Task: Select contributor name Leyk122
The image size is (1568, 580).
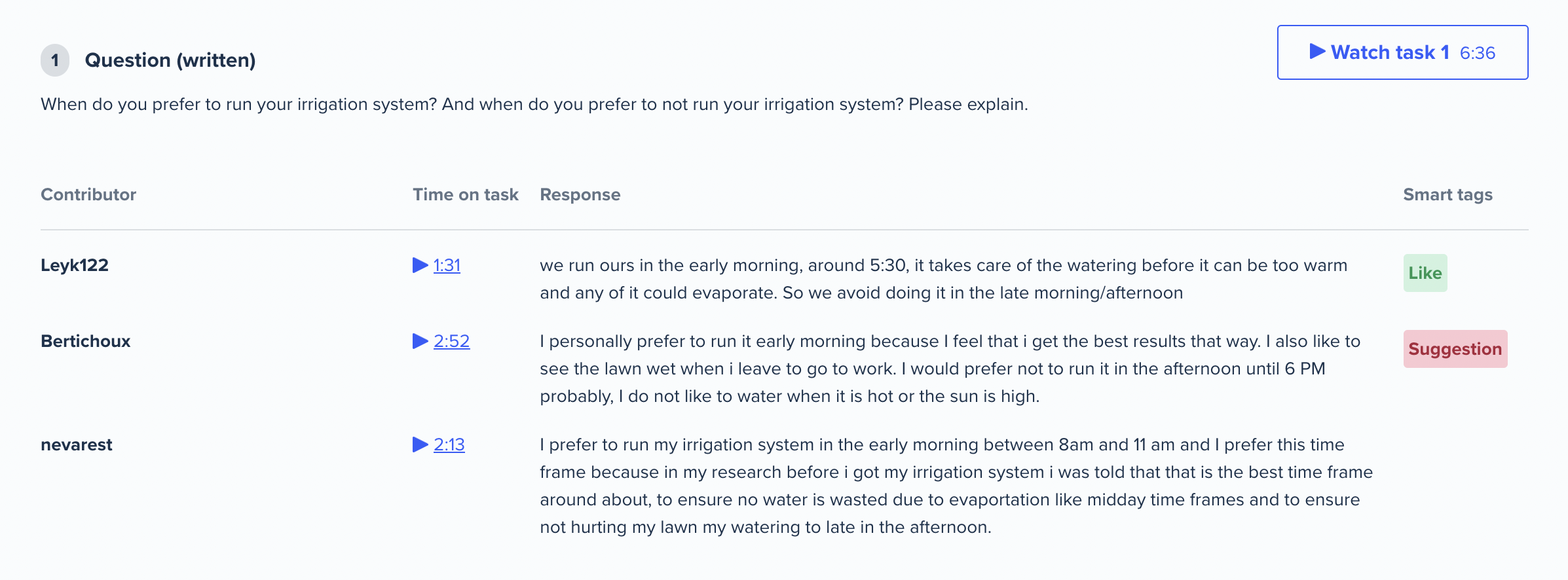Action: click(75, 265)
